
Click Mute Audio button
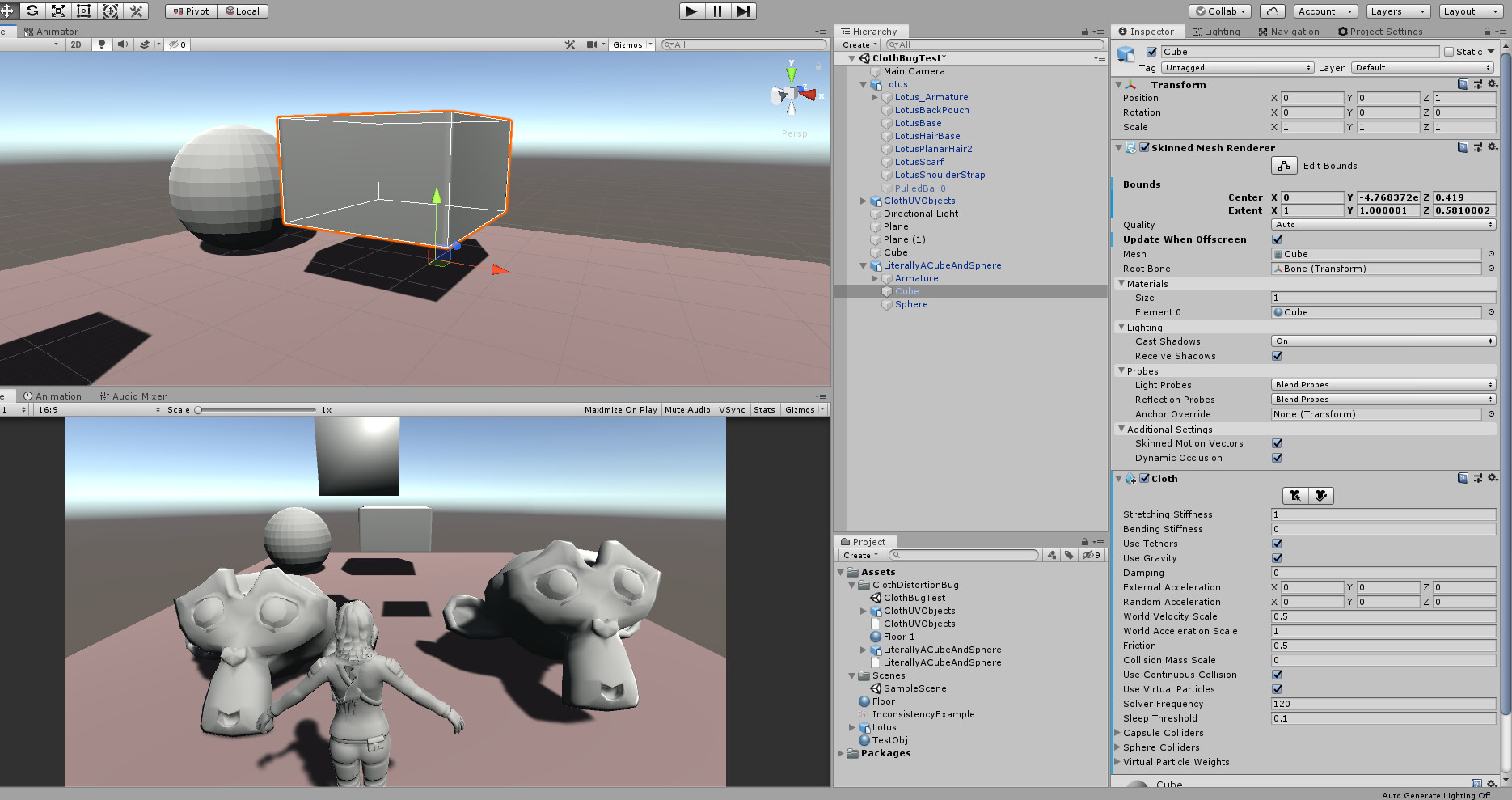687,410
